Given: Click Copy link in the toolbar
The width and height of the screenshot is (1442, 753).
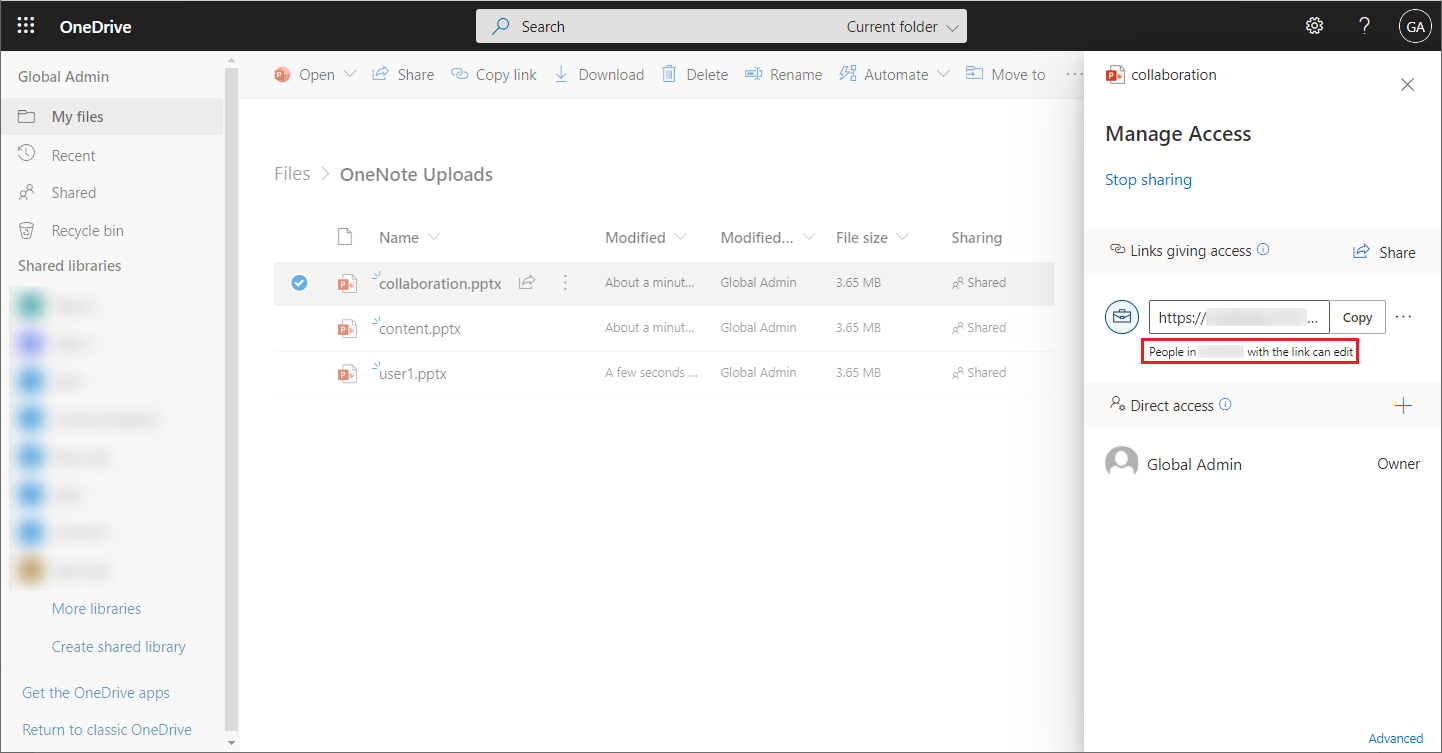Looking at the screenshot, I should click(x=494, y=74).
